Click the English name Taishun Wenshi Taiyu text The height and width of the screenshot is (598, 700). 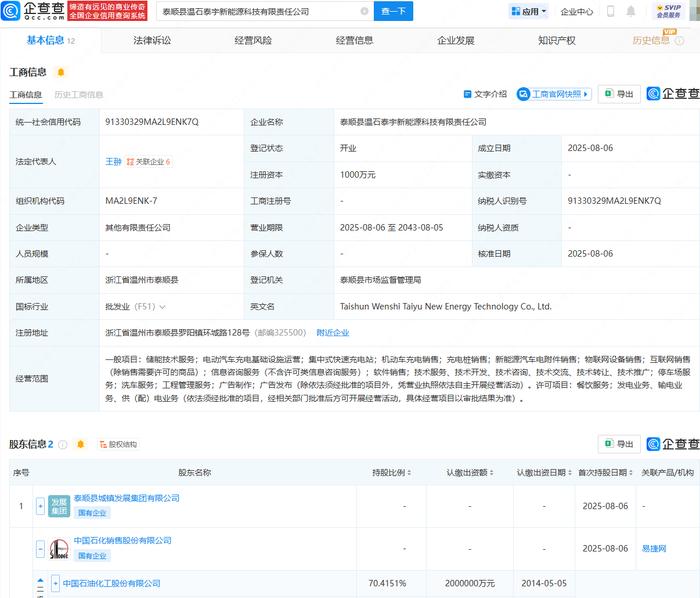point(446,307)
